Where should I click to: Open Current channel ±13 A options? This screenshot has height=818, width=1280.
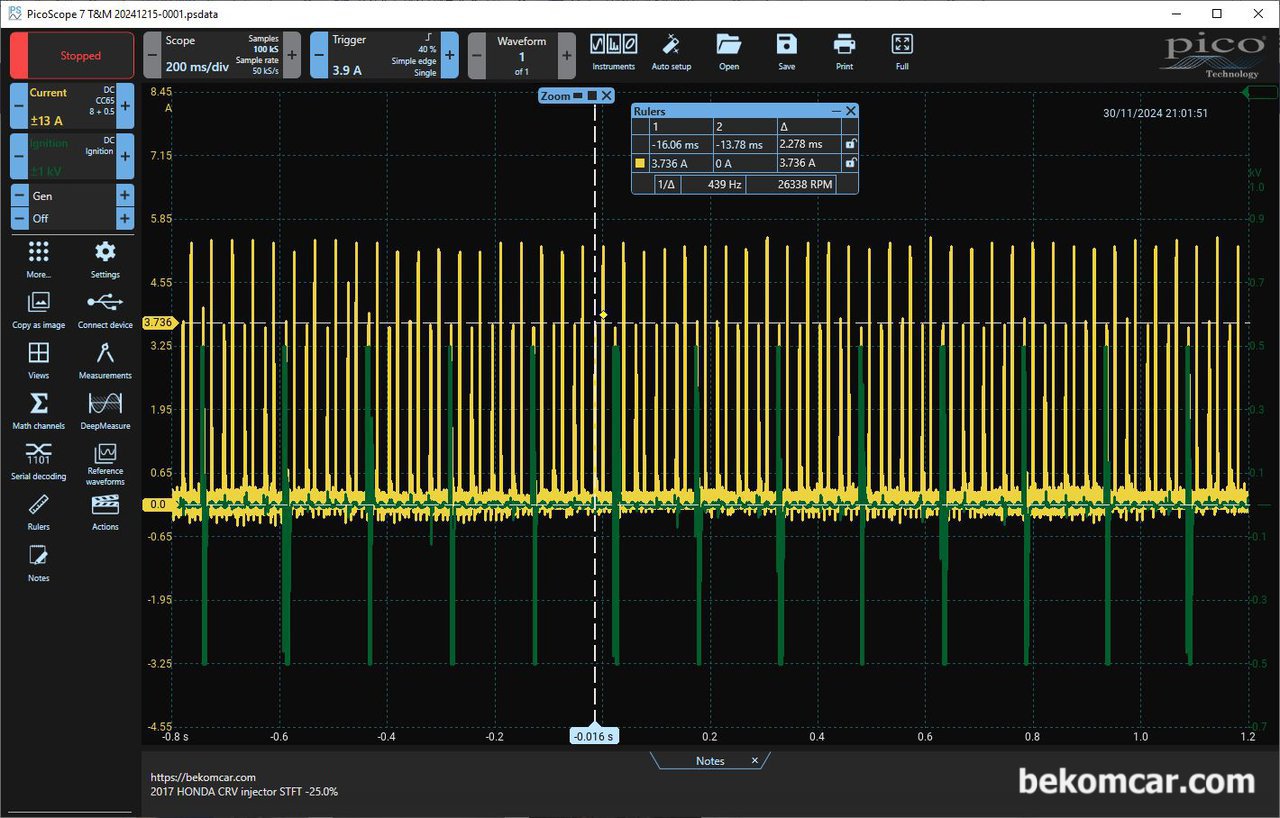point(73,106)
